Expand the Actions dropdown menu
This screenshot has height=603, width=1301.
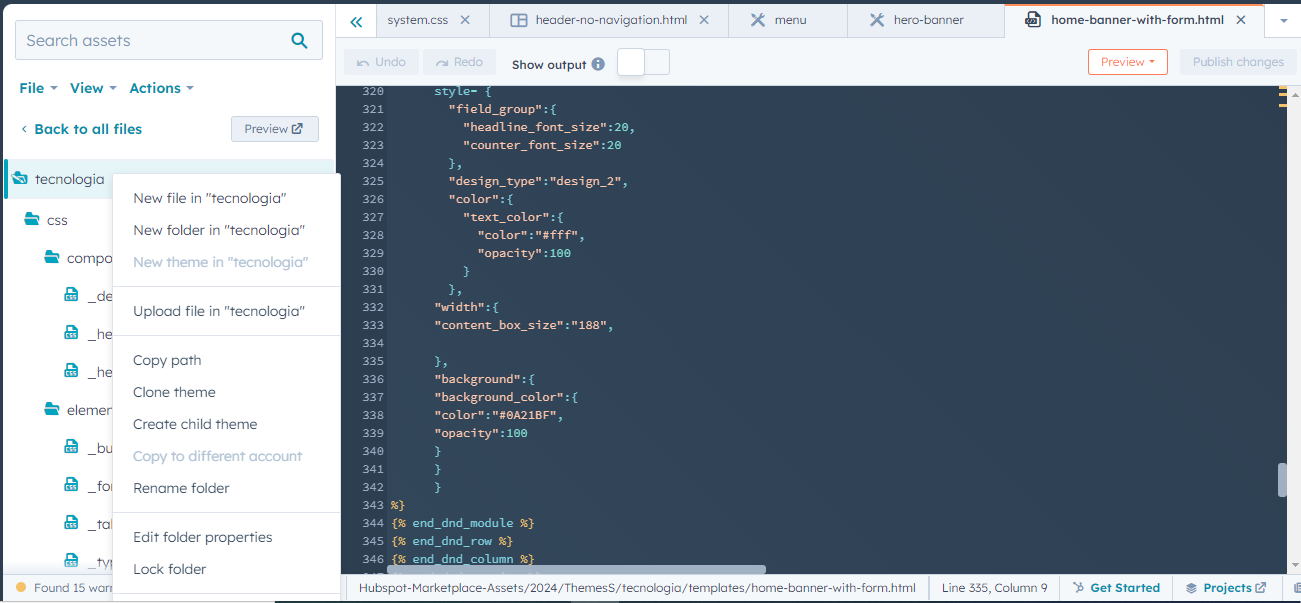tap(161, 88)
